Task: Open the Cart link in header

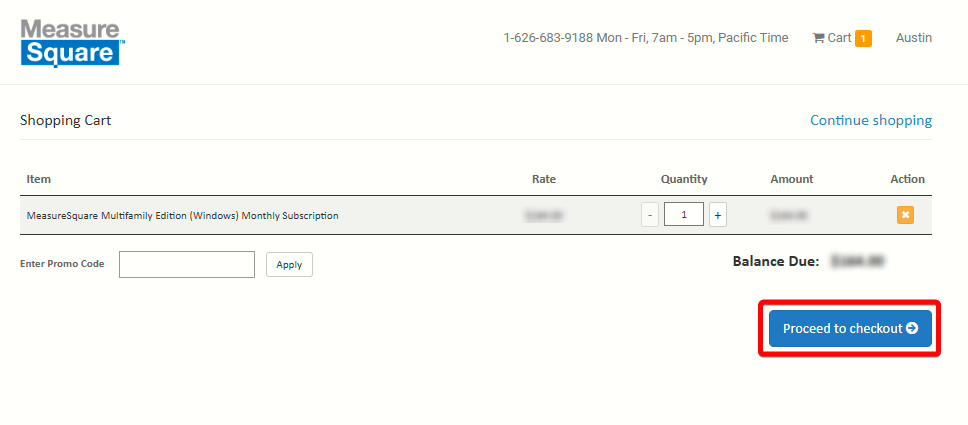Action: [832, 38]
